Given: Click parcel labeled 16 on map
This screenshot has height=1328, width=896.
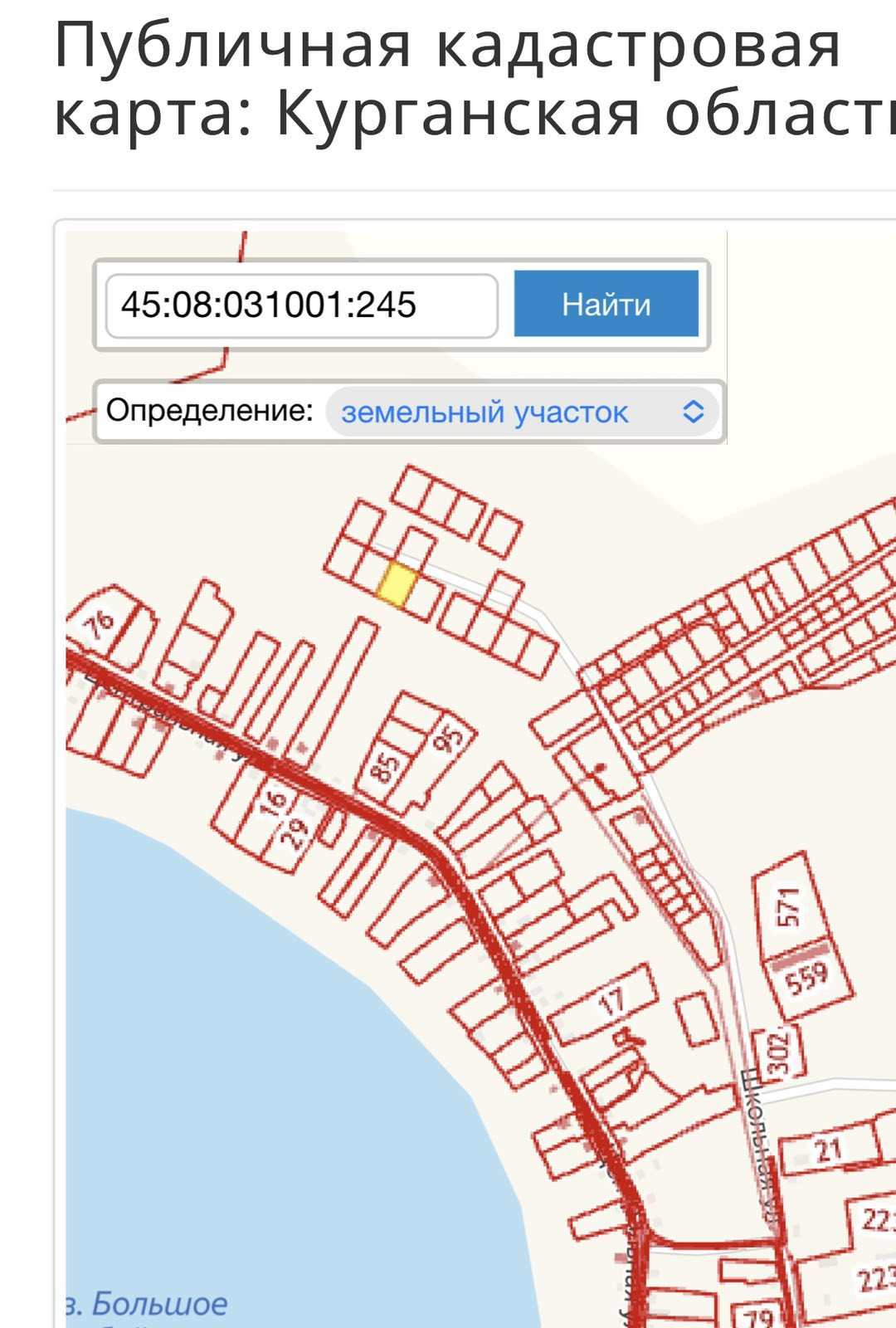Looking at the screenshot, I should pyautogui.click(x=273, y=803).
